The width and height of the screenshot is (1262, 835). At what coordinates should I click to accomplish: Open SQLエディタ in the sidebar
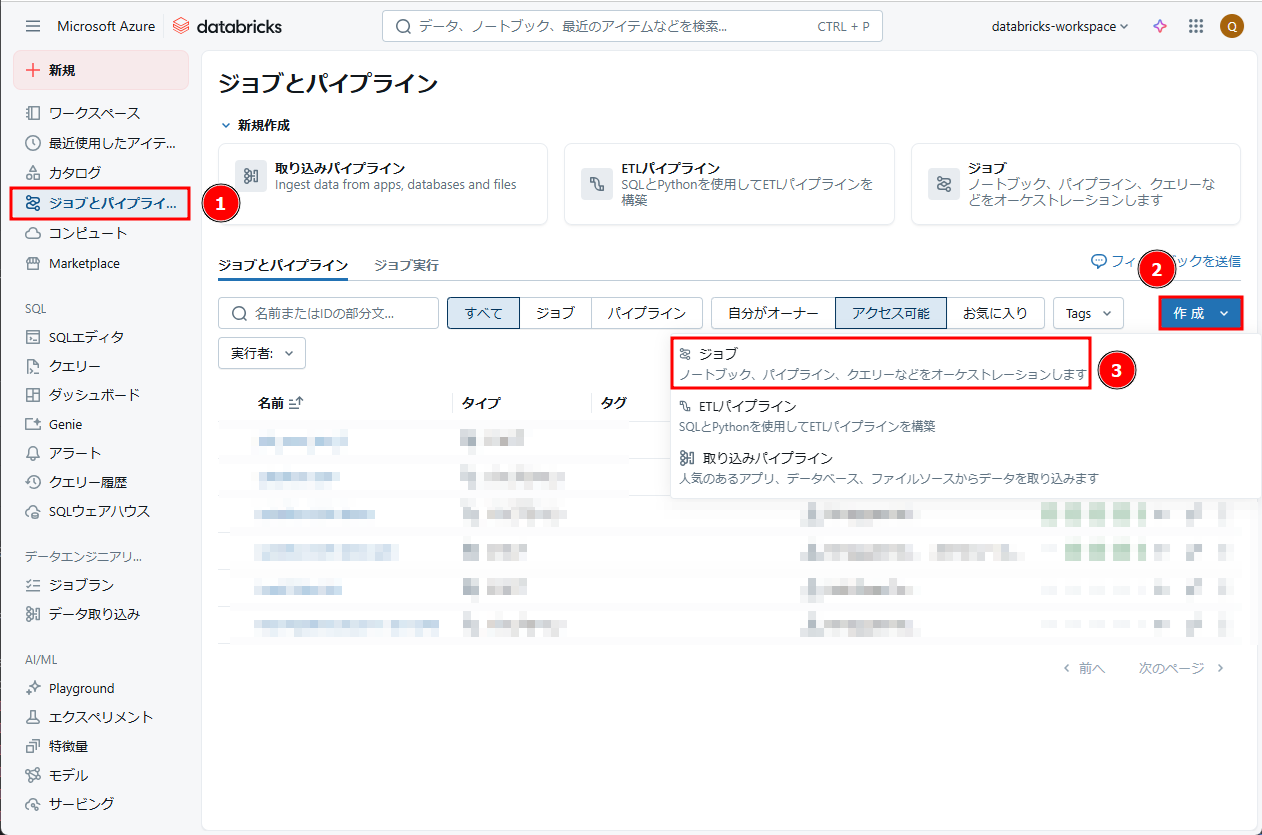tap(86, 337)
